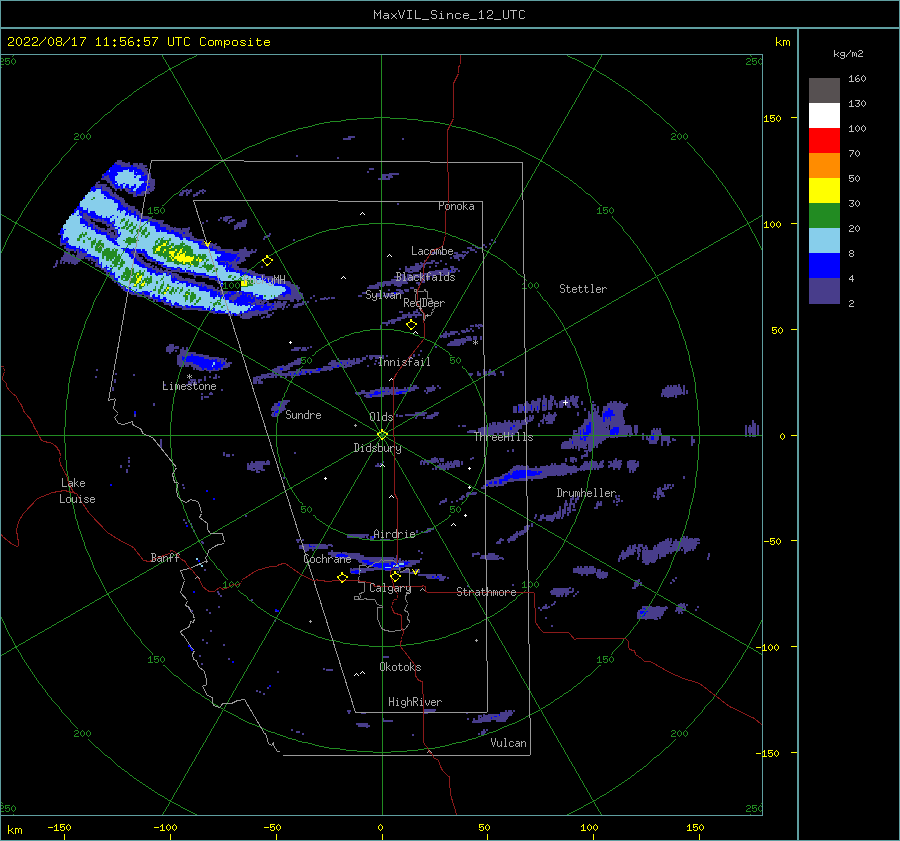The image size is (900, 841).
Task: Click the Vulcan label
Action: [x=509, y=743]
